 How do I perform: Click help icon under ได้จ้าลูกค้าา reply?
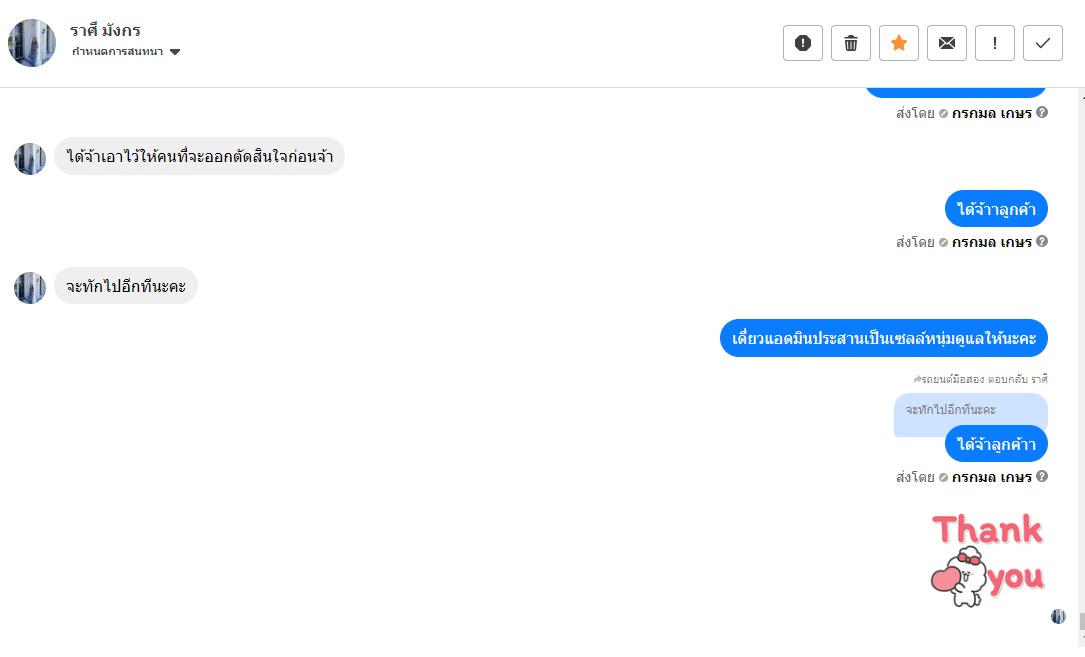point(1042,477)
